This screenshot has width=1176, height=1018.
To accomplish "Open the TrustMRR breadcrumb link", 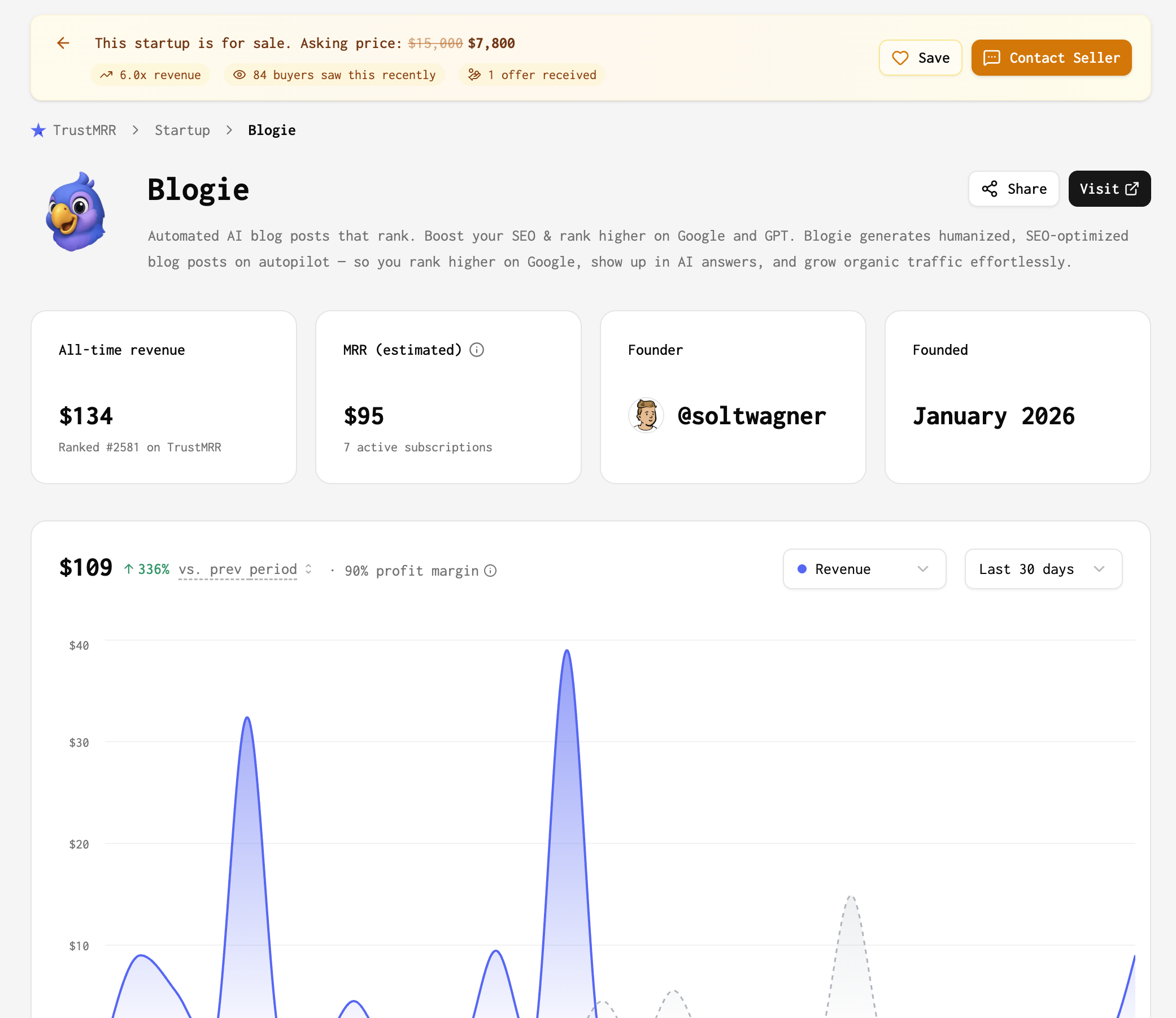I will click(84, 130).
